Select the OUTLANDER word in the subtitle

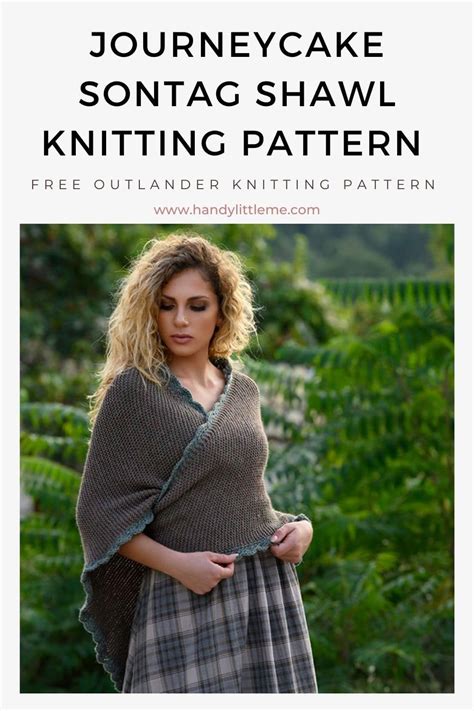click(157, 185)
